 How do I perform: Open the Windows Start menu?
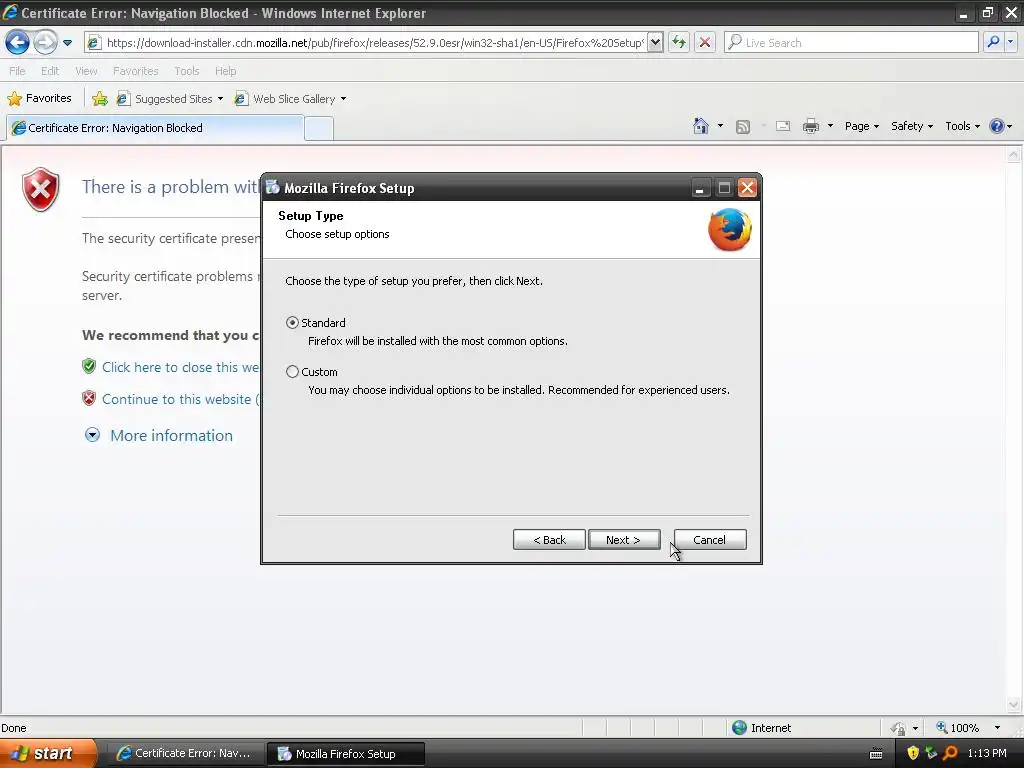[x=48, y=753]
